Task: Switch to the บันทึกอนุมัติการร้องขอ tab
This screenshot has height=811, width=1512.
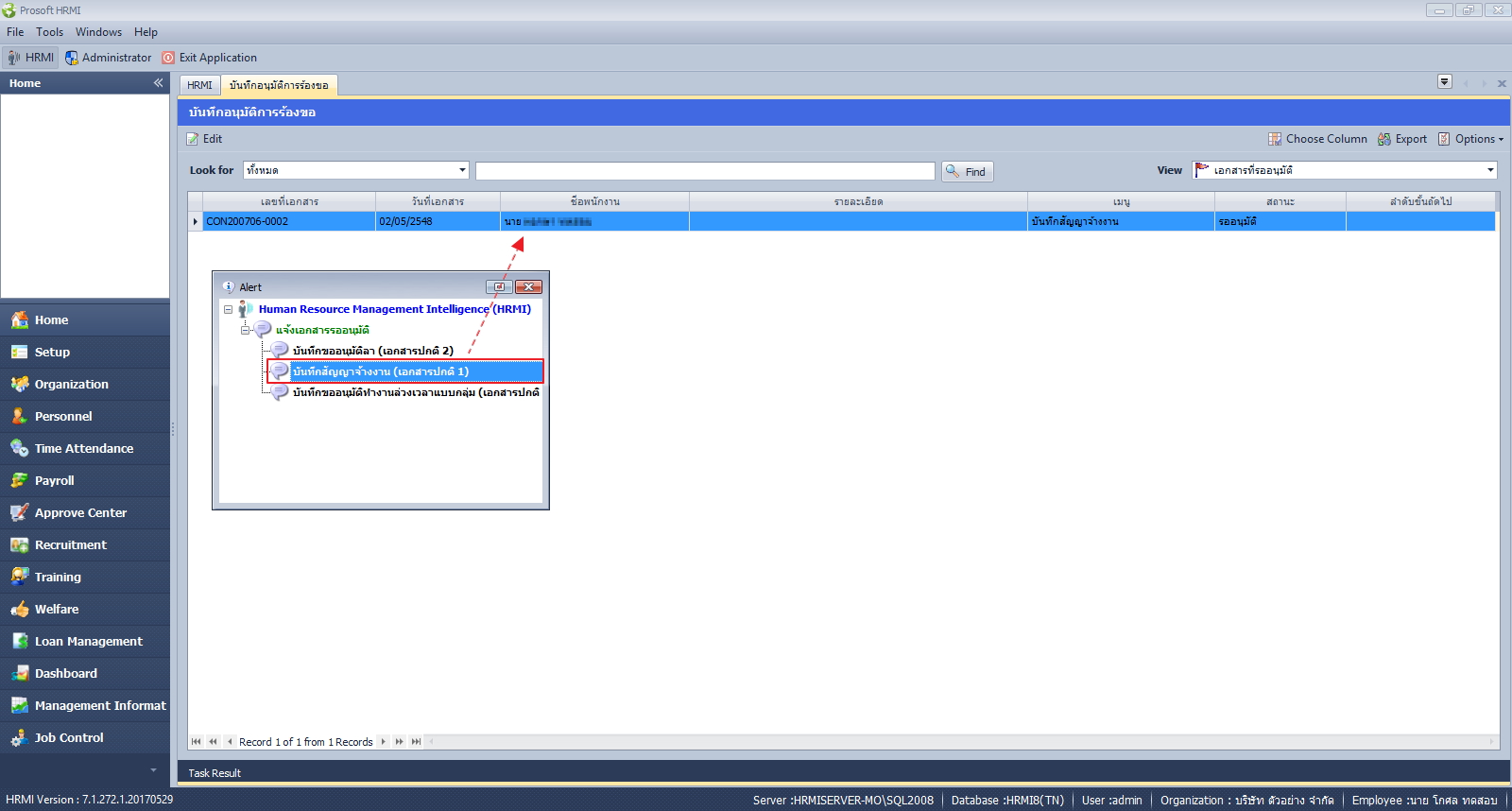Action: click(279, 85)
